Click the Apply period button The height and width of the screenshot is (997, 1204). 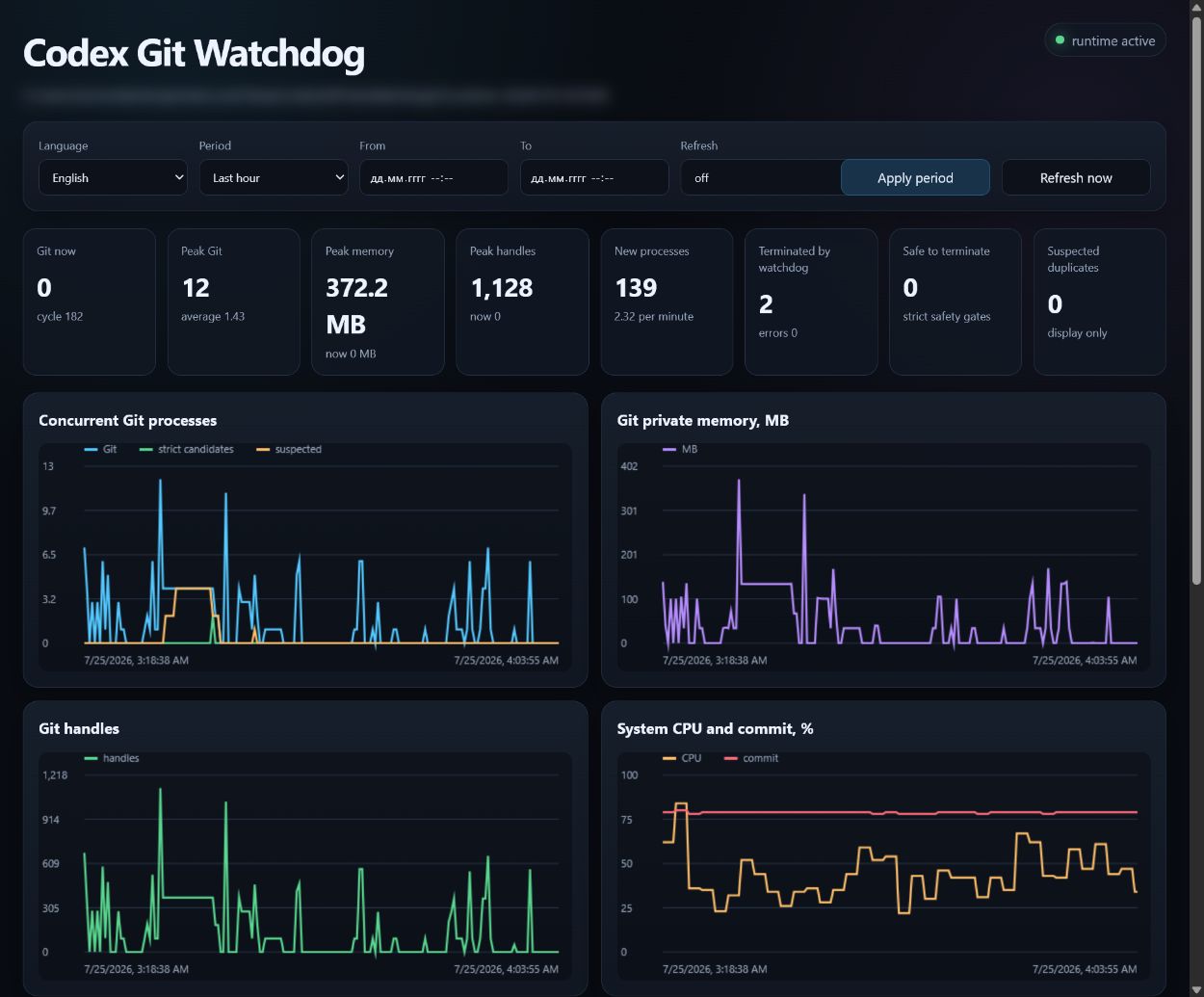pos(915,177)
